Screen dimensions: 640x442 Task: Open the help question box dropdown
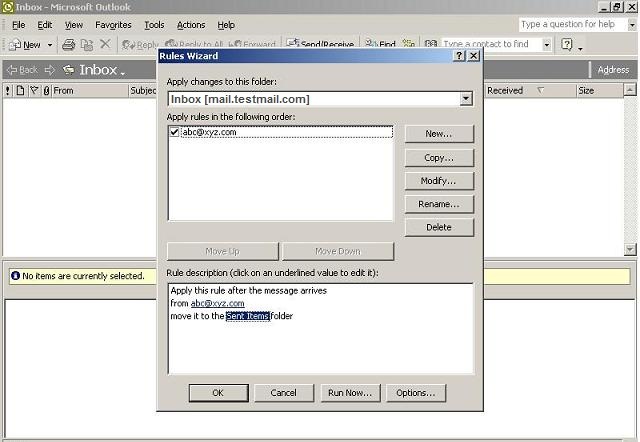pos(631,25)
